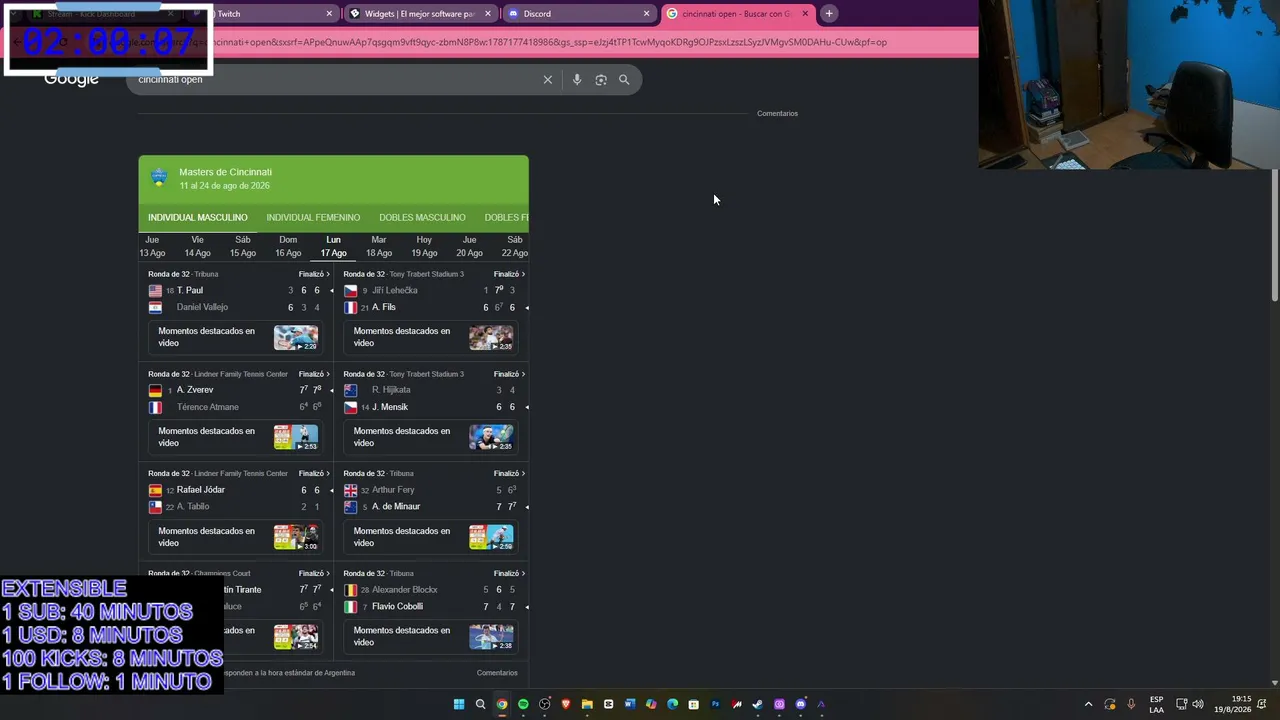Screen dimensions: 1280x720
Task: Open the Windows Start menu
Action: [x=459, y=704]
